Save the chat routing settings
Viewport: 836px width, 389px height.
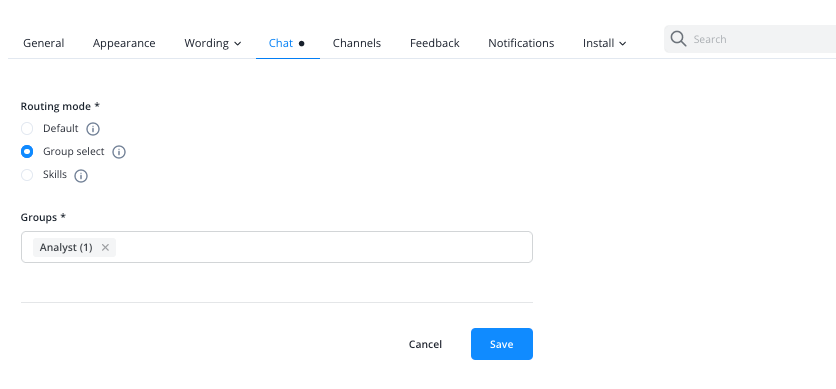pos(502,344)
